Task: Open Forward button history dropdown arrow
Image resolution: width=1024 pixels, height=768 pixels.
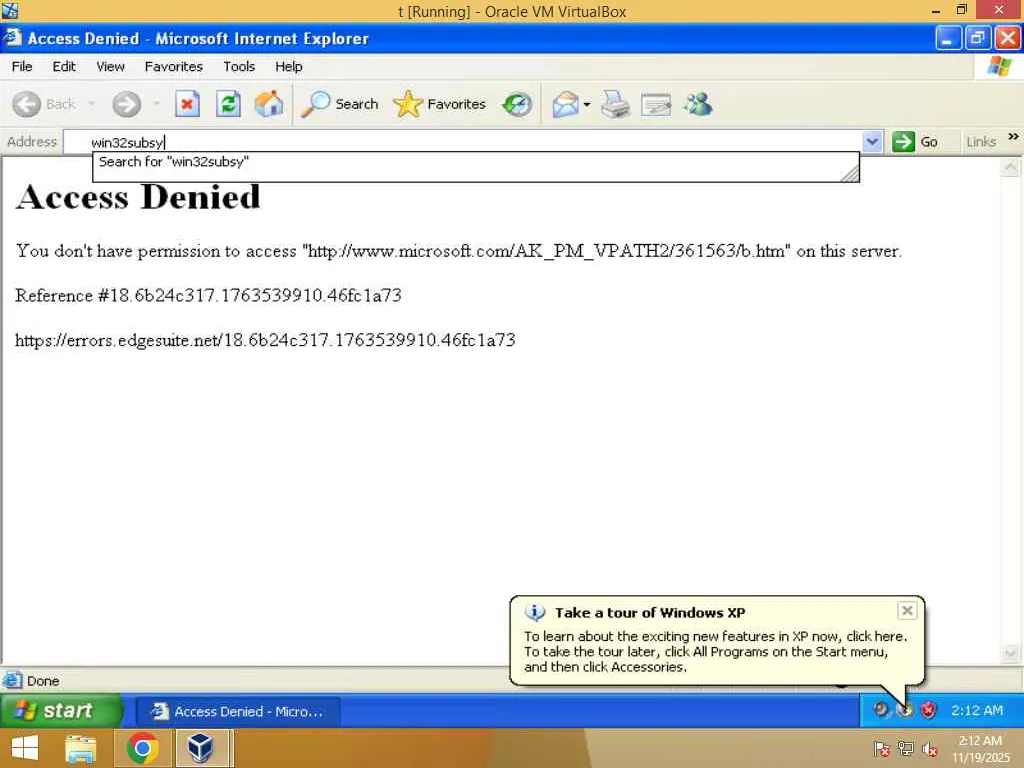Action: 156,104
